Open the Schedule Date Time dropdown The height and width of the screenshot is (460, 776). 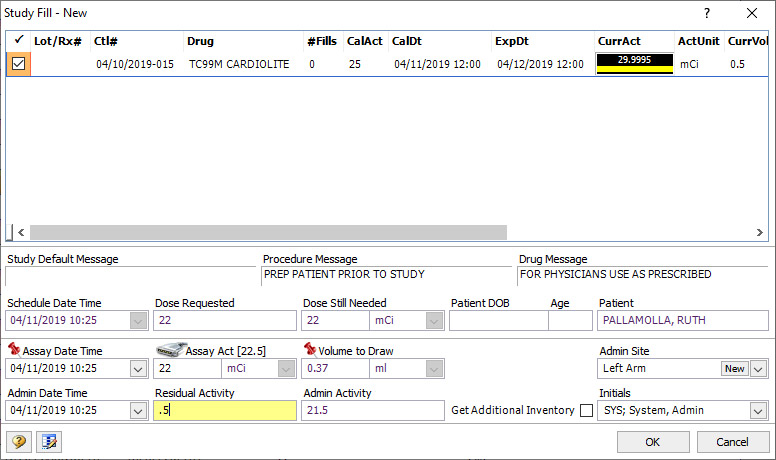[139, 320]
